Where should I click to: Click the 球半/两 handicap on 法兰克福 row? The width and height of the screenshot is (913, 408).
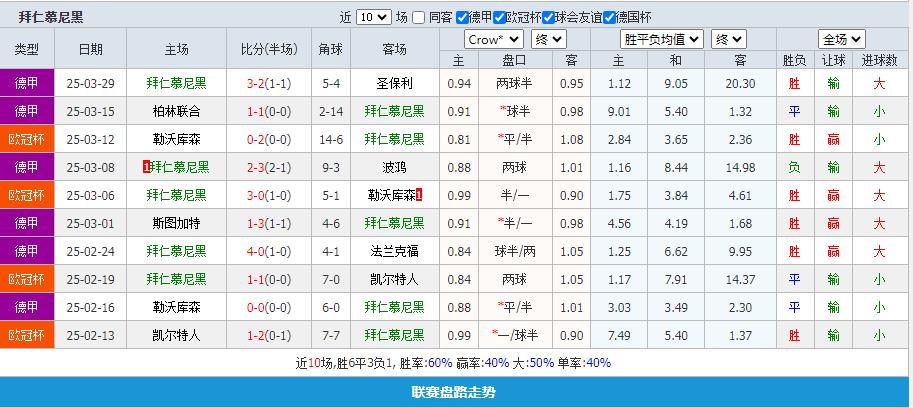click(x=514, y=251)
